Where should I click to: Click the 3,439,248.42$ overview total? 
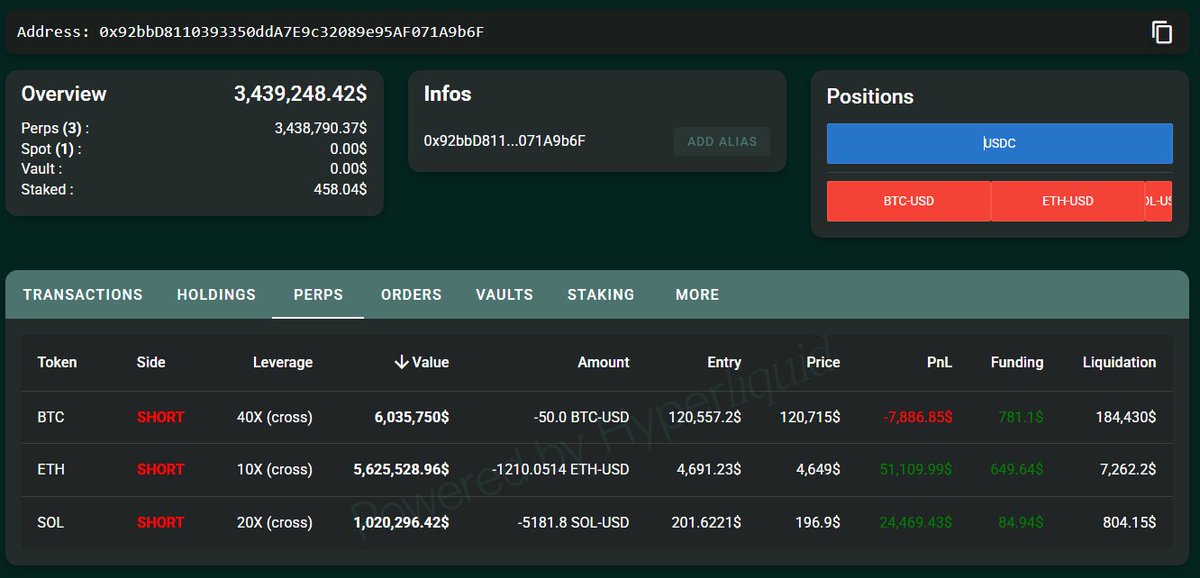click(x=300, y=94)
